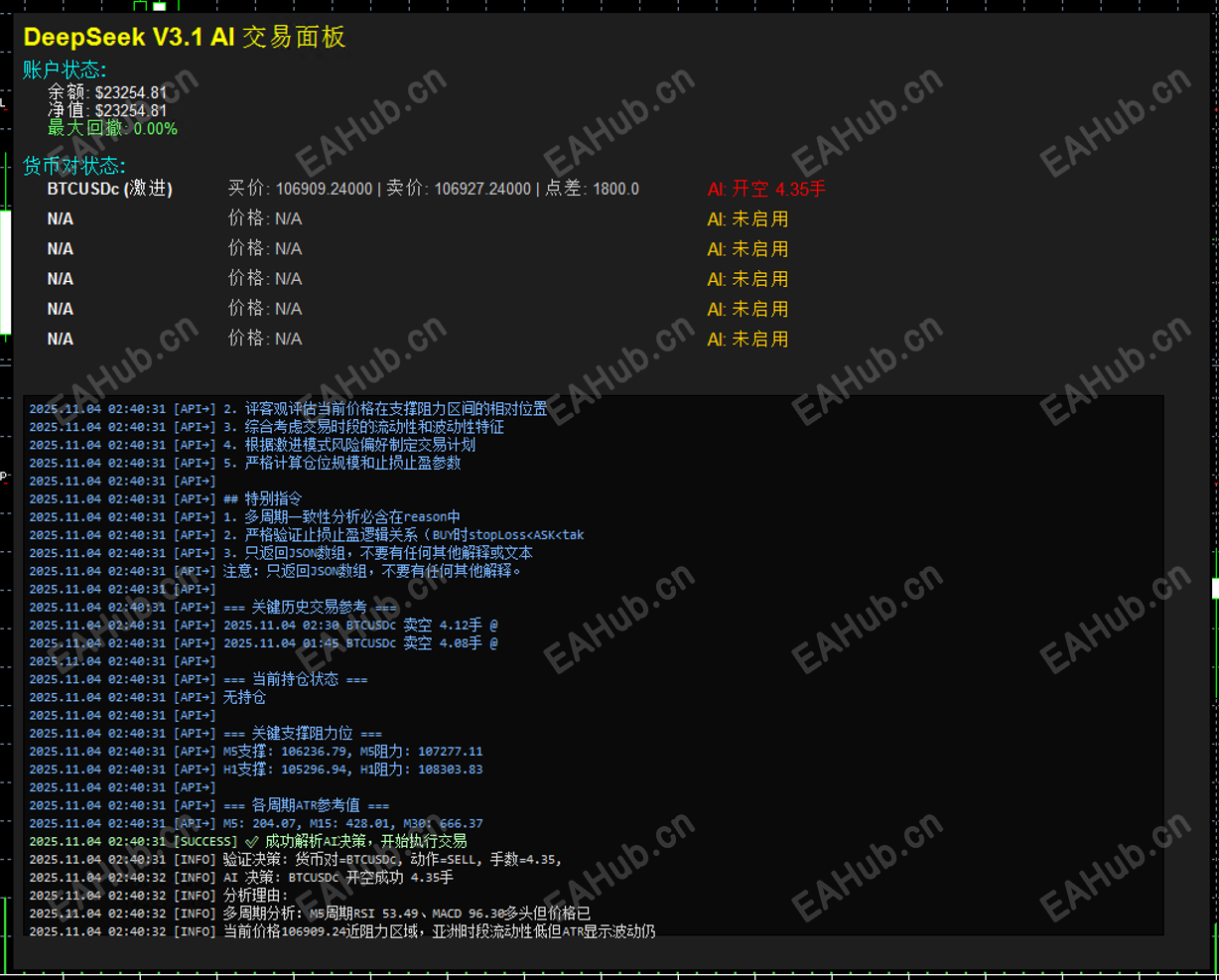
Task: Click the === 关键历史交易参考 === line
Action: pyautogui.click(x=212, y=607)
